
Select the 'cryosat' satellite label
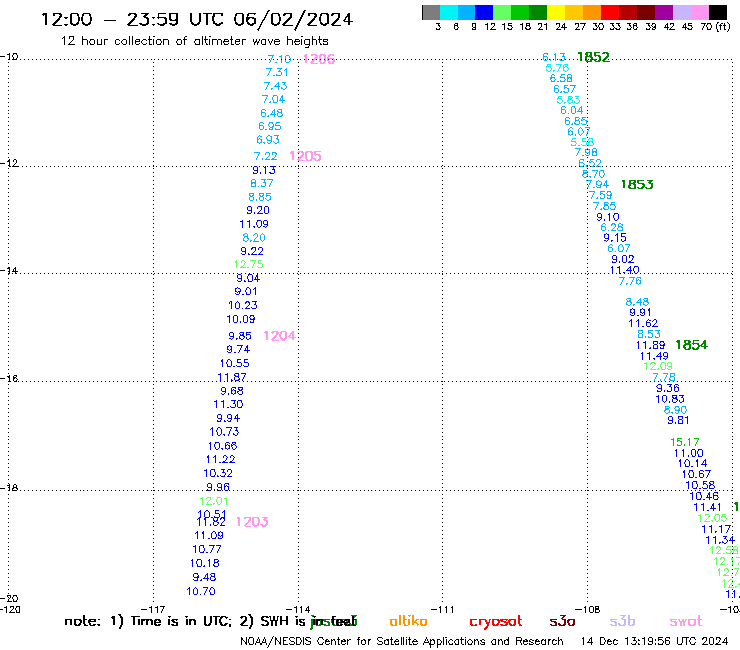pyautogui.click(x=496, y=622)
